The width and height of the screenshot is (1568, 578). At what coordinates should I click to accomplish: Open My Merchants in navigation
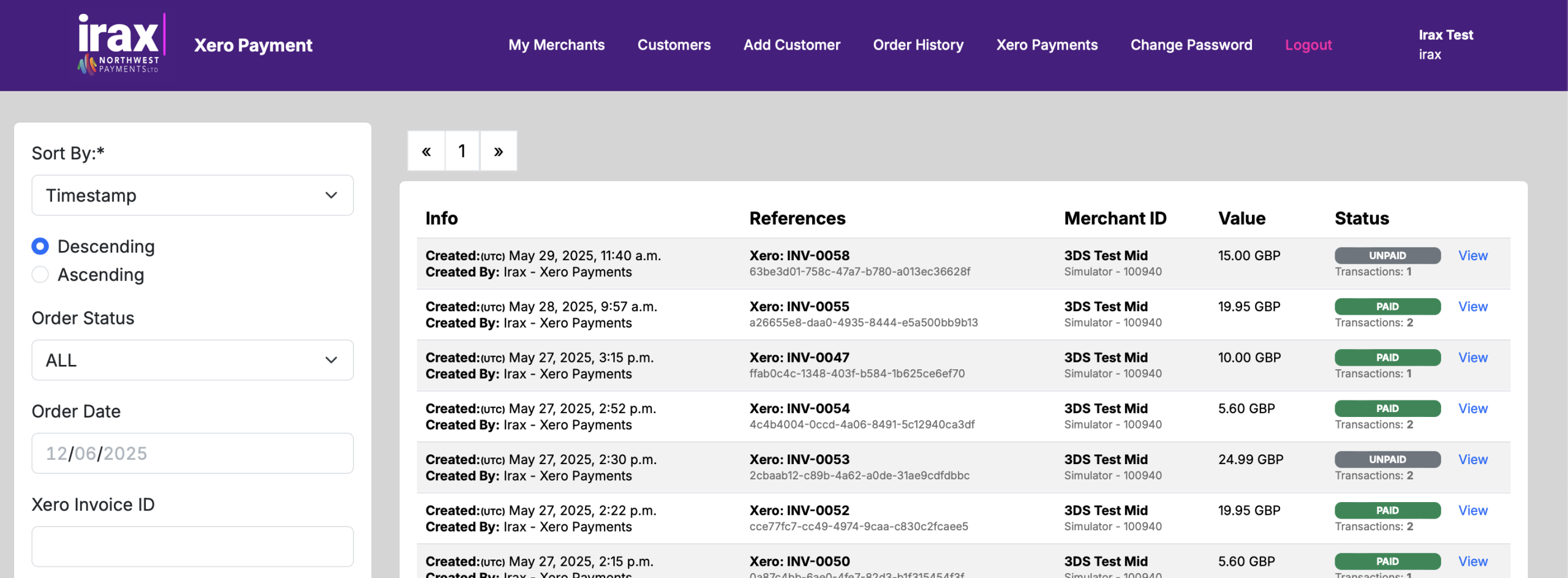coord(556,45)
